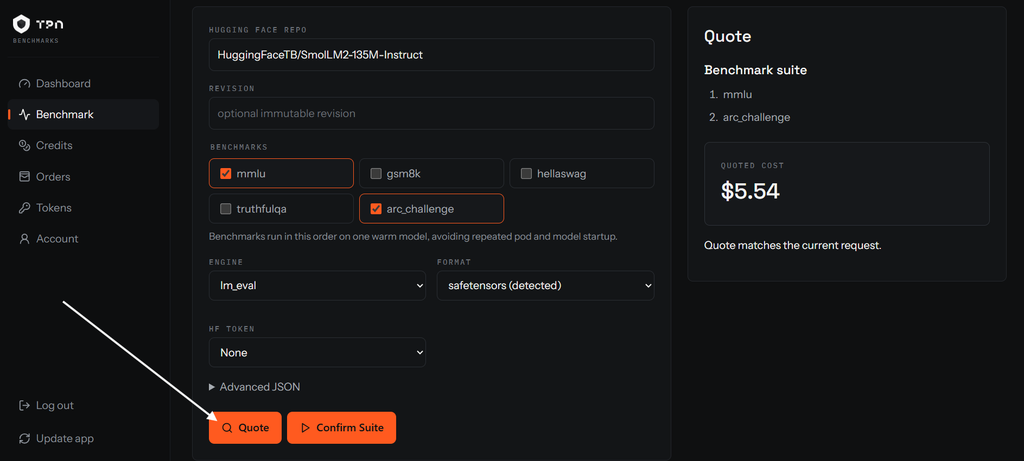Click the 'Benchmark suite' heading
Viewport: 1024px width, 461px height.
click(756, 70)
